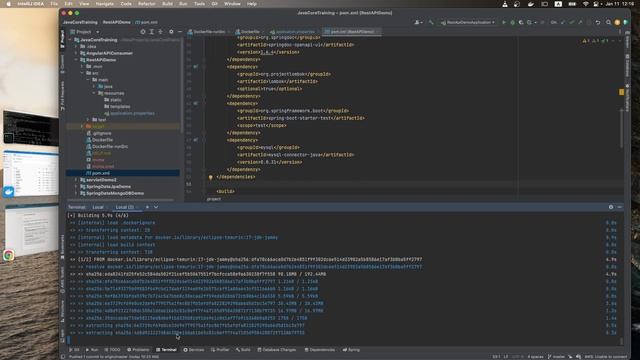Click the editor vertical scrollbar warning marker
This screenshot has width=640, height=360.
click(621, 92)
